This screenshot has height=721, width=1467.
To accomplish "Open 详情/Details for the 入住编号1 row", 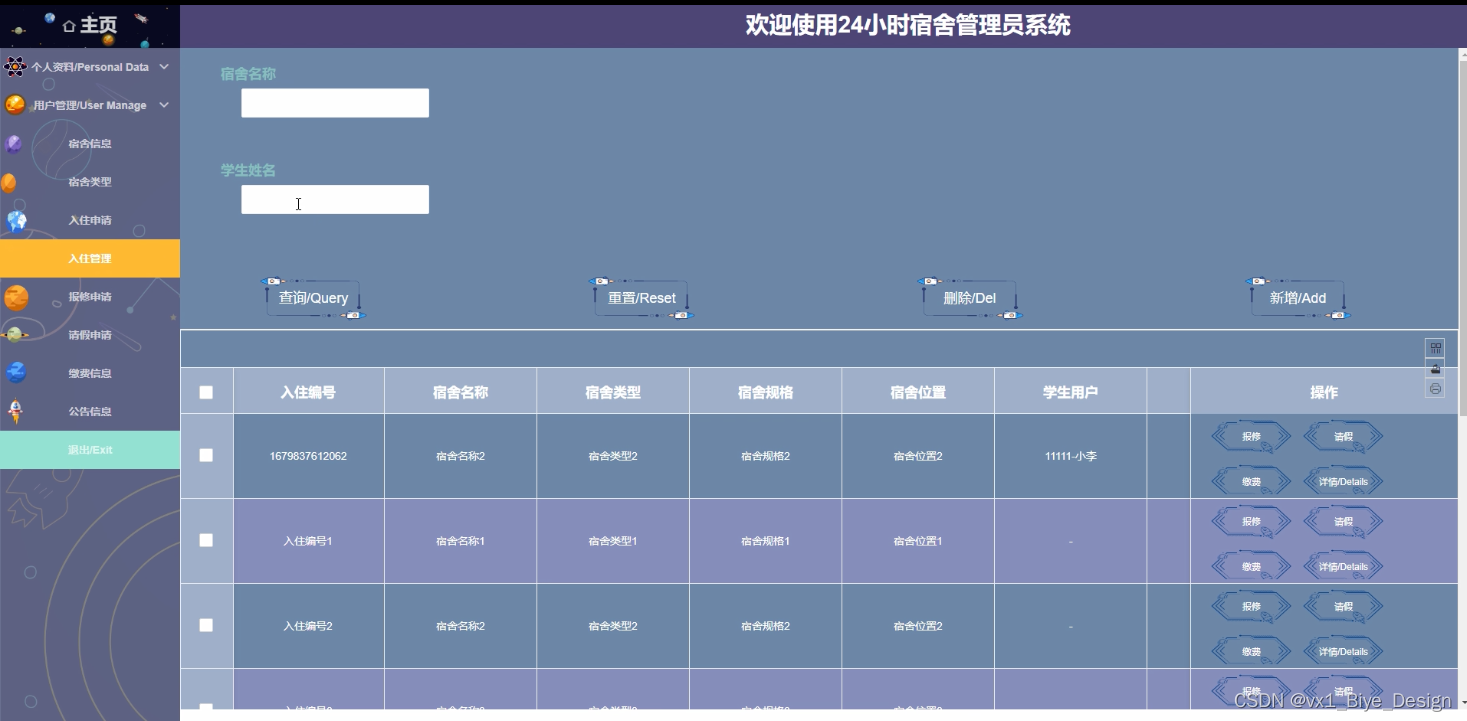I will tap(1343, 567).
